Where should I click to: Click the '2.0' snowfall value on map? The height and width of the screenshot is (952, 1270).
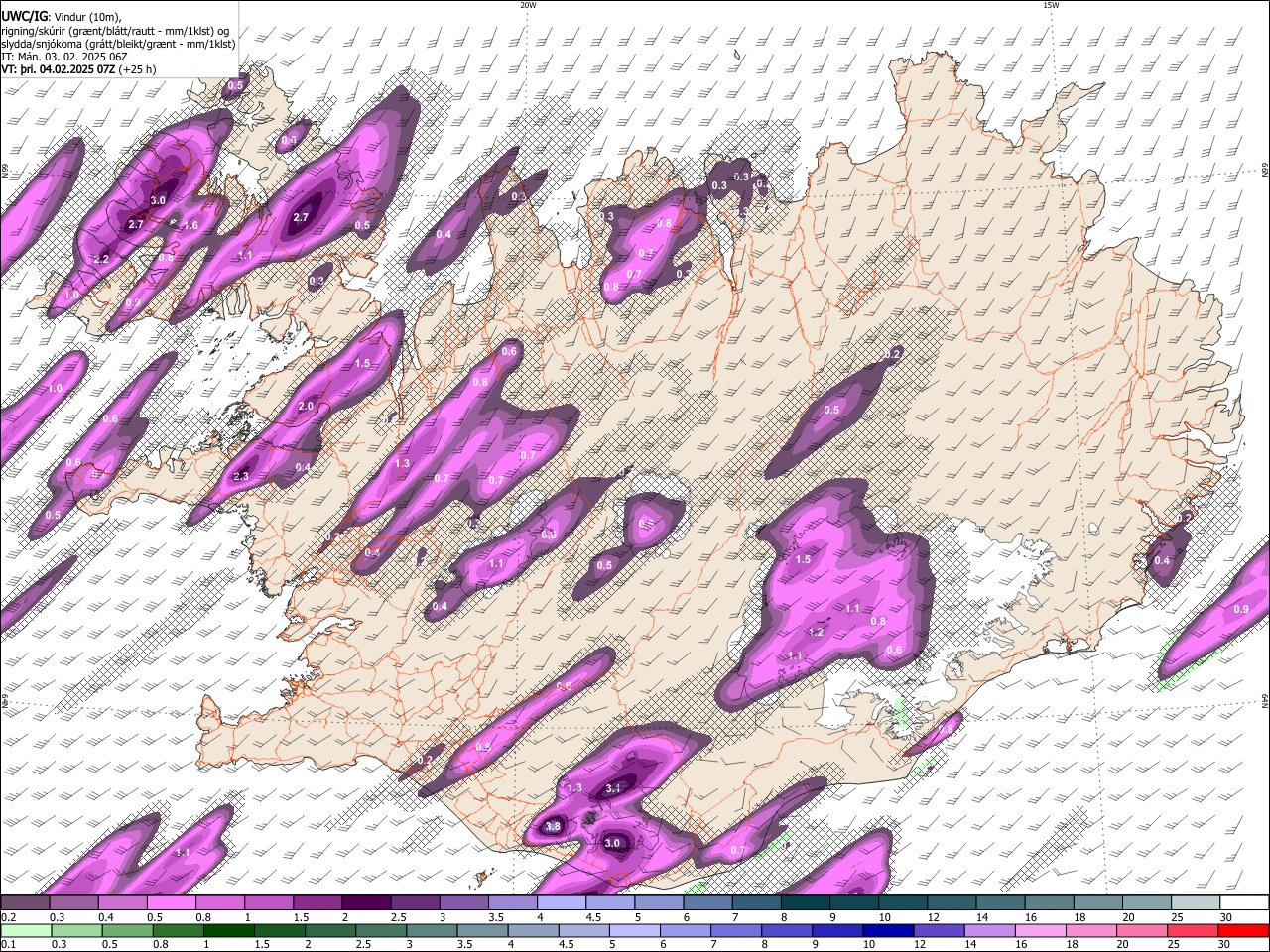tap(306, 406)
